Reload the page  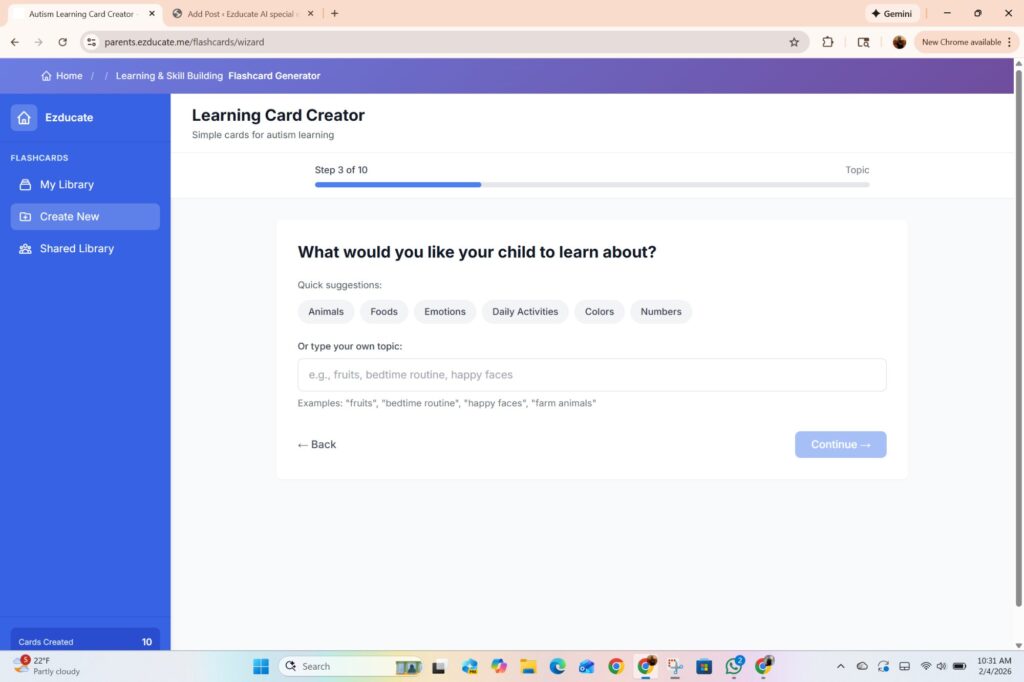(x=63, y=42)
